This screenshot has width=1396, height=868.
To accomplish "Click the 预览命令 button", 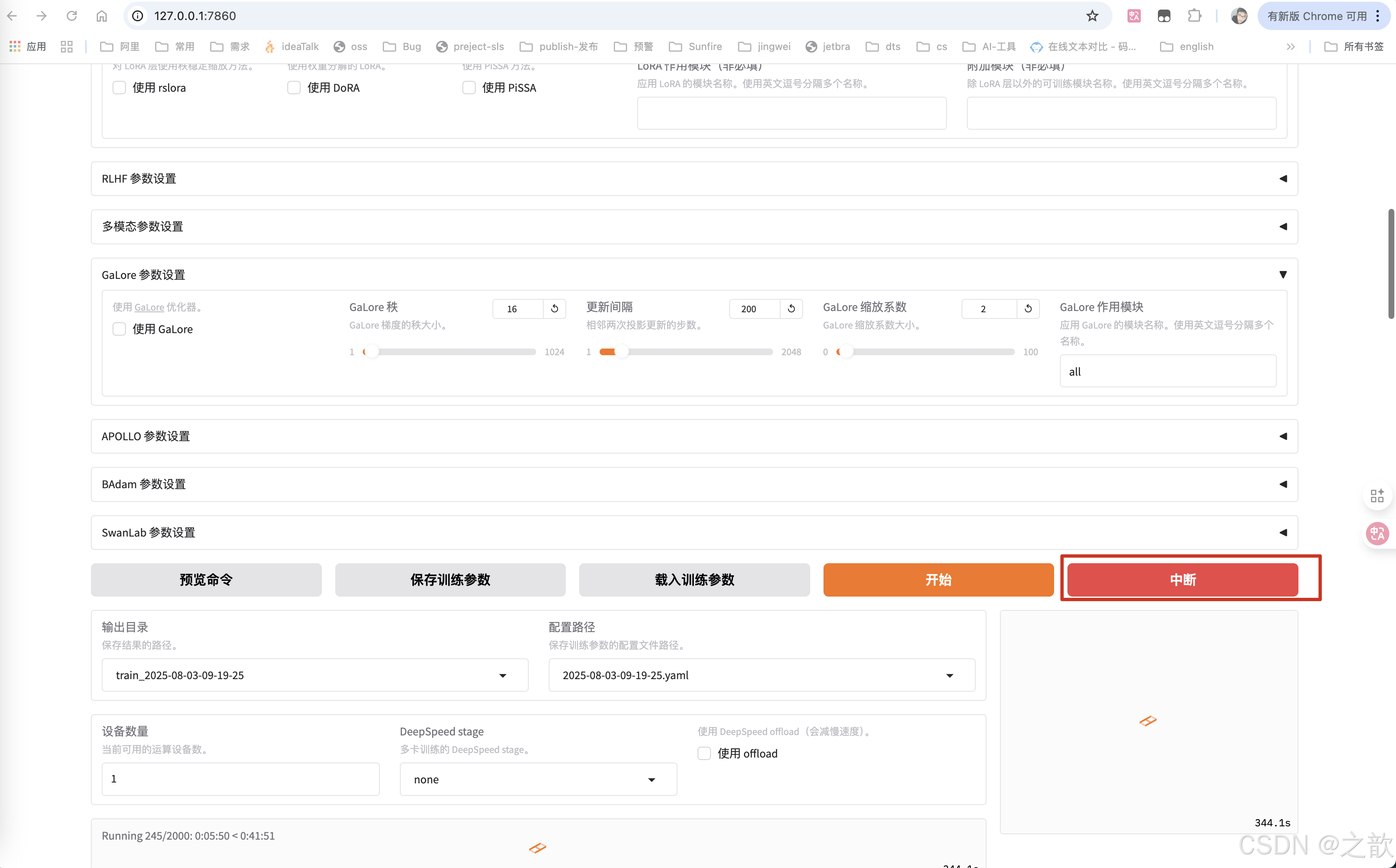I will tap(206, 580).
